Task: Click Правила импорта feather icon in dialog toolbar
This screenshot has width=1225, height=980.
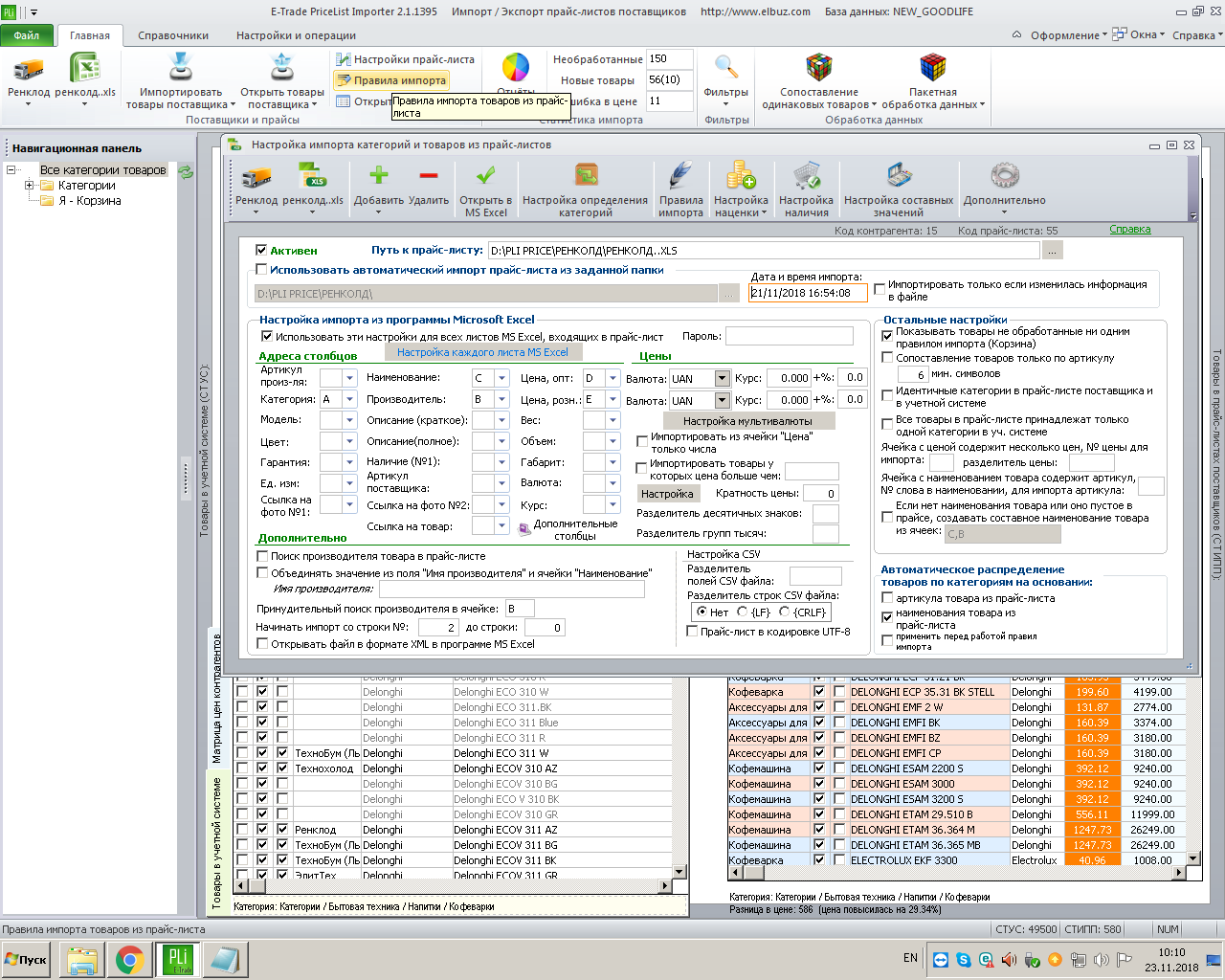Action: tap(680, 176)
